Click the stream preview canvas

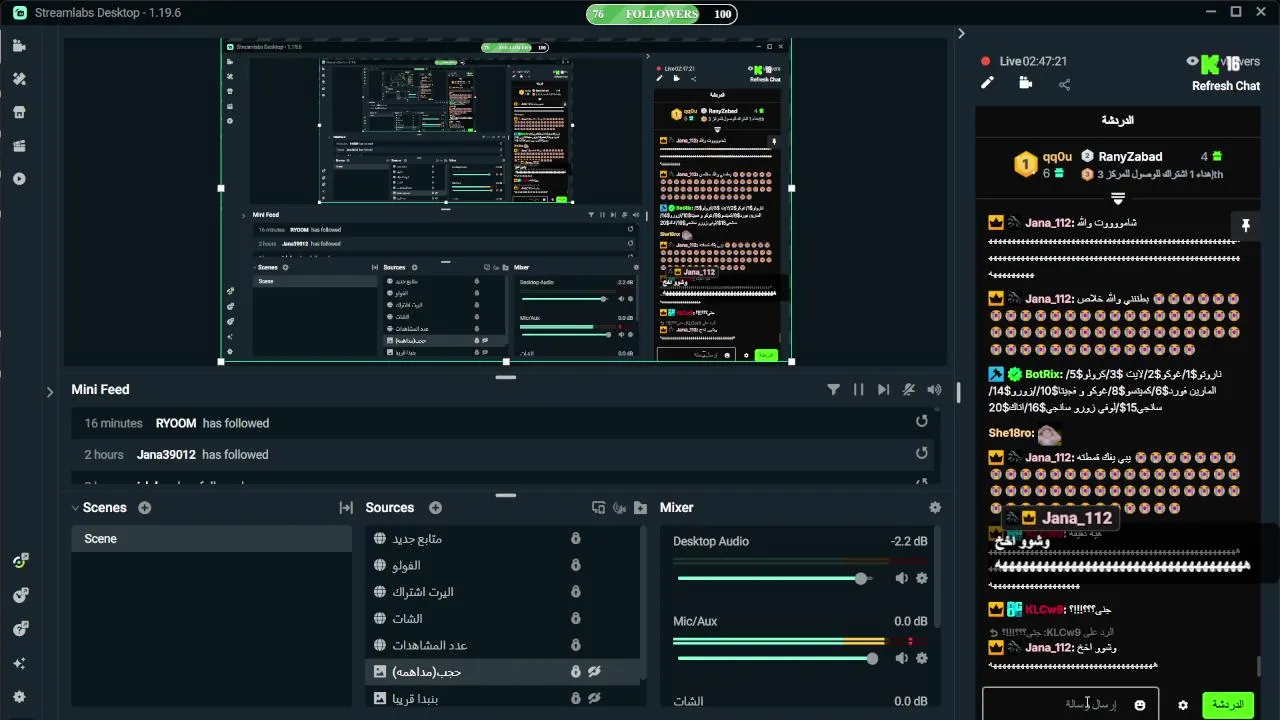[506, 201]
